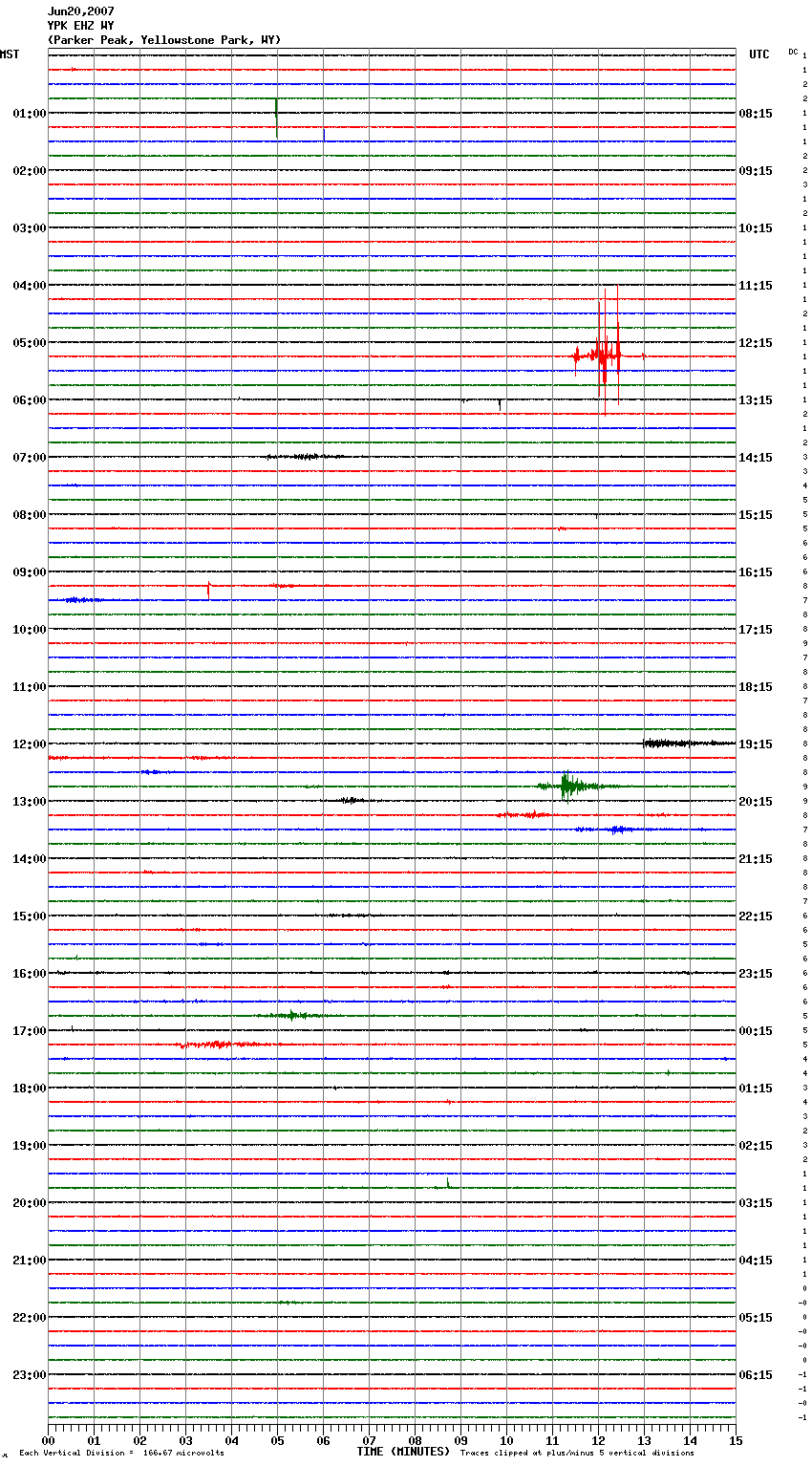812x1466 pixels.
Task: Select the 21:00 MST time label
Action: click(x=30, y=1261)
